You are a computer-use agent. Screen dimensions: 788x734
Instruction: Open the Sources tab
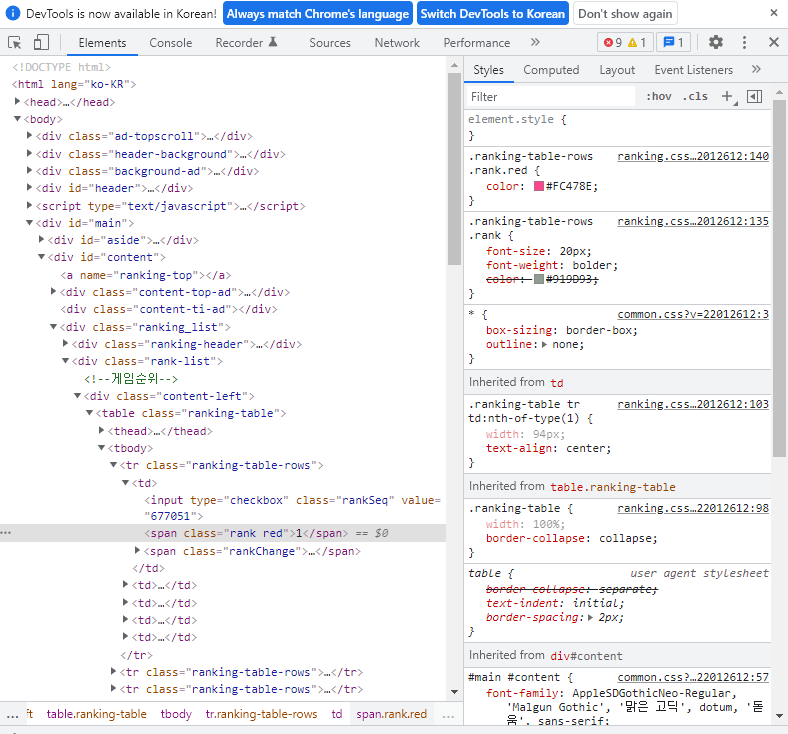330,43
